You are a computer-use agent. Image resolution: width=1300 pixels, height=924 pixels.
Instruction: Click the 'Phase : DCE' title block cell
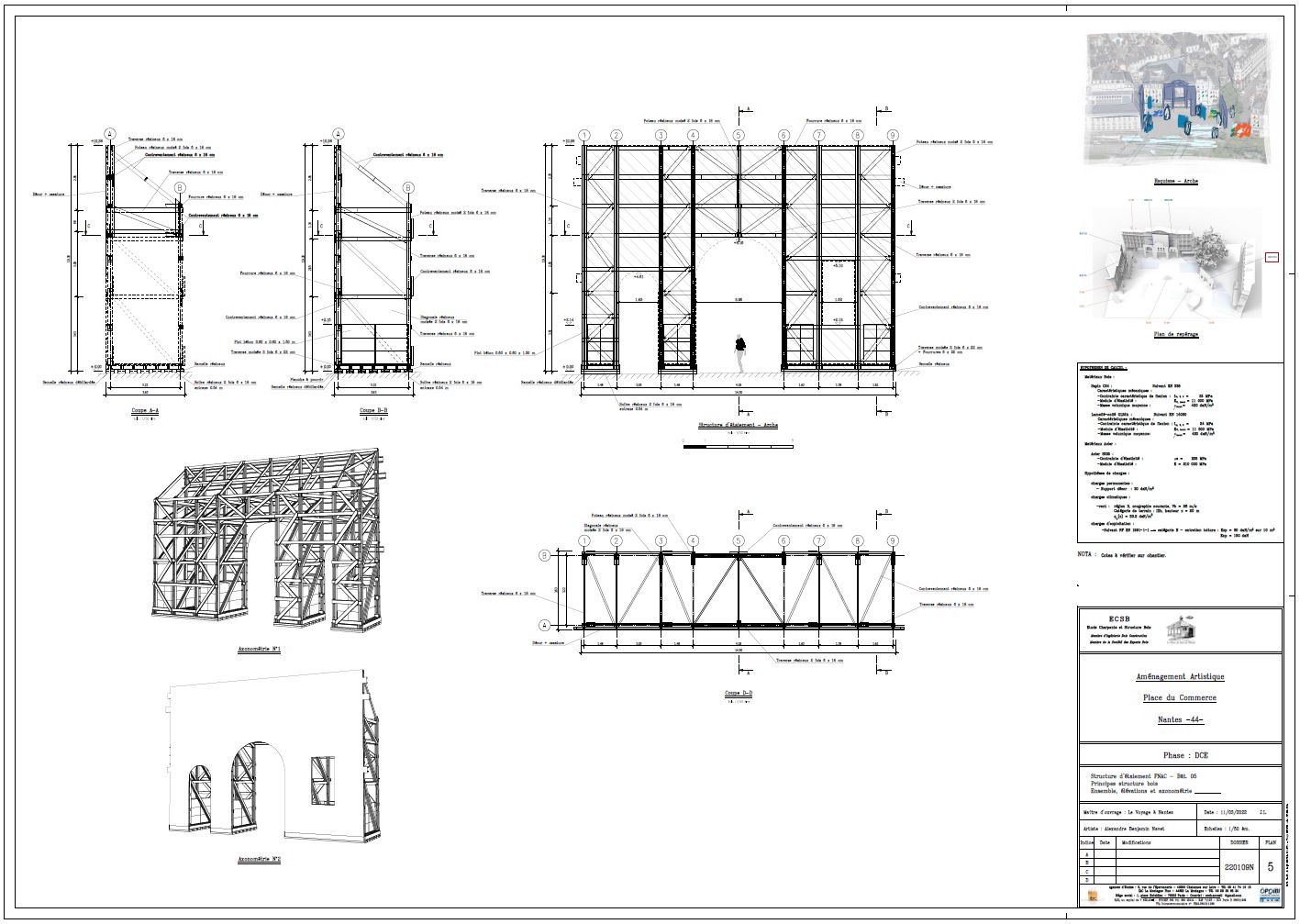tap(1179, 755)
